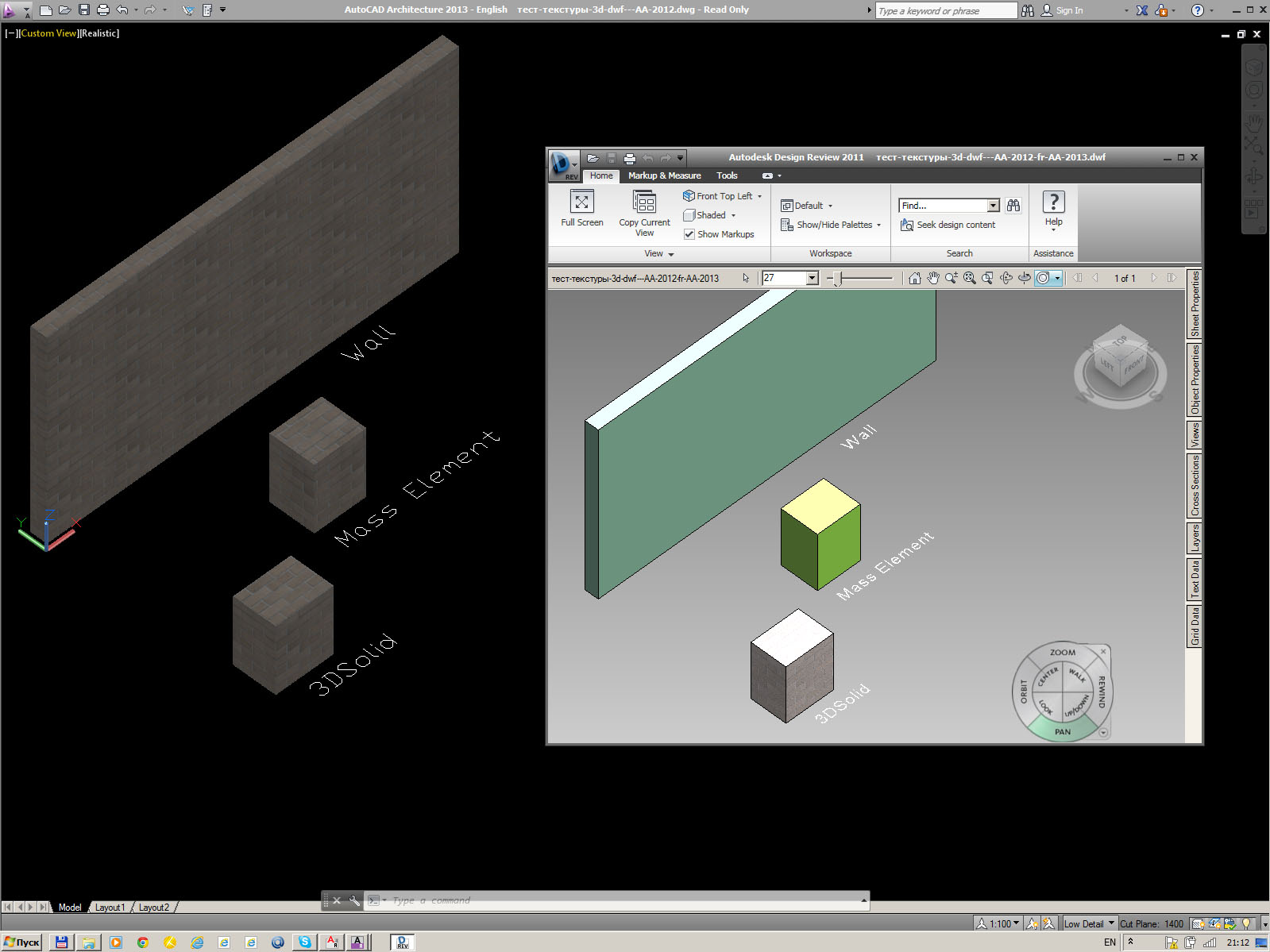Click Undo arrow in AutoCAD toolbar
Image resolution: width=1270 pixels, height=952 pixels.
pos(122,10)
